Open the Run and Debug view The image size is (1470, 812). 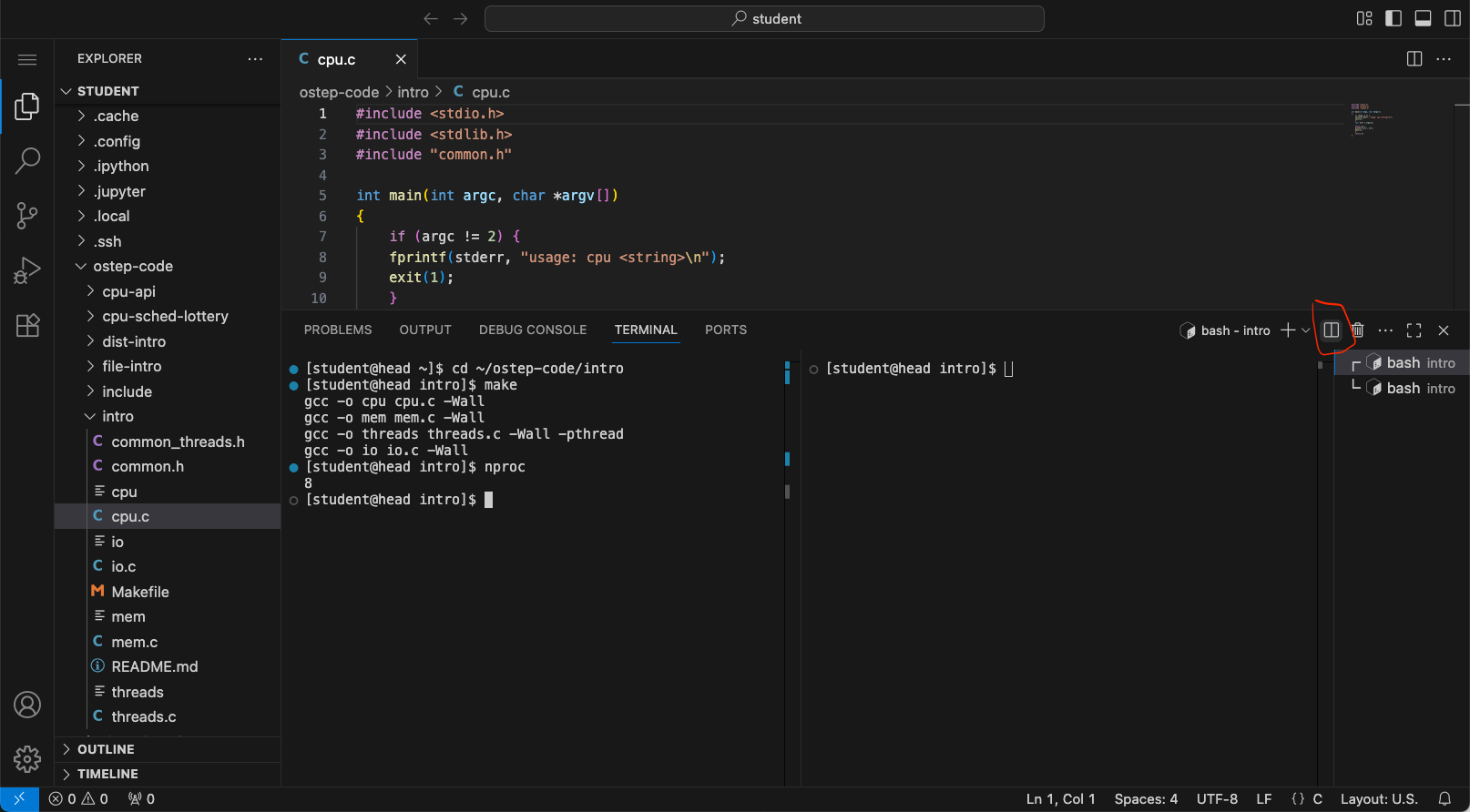click(27, 270)
